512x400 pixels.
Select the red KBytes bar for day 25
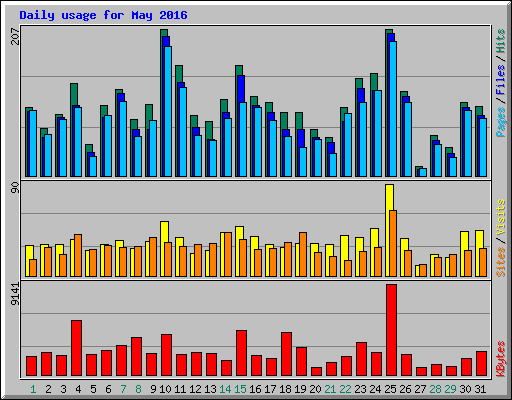pyautogui.click(x=392, y=330)
